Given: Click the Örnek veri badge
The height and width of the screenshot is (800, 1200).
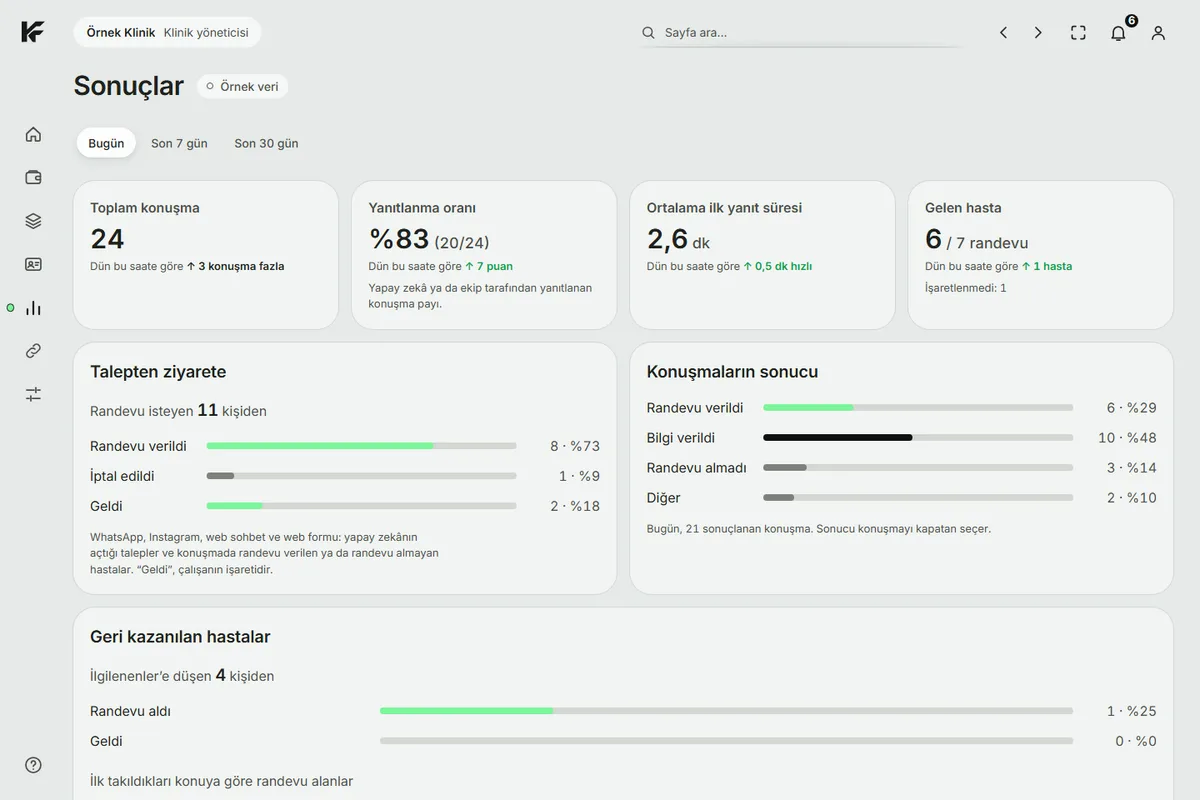Looking at the screenshot, I should point(242,87).
